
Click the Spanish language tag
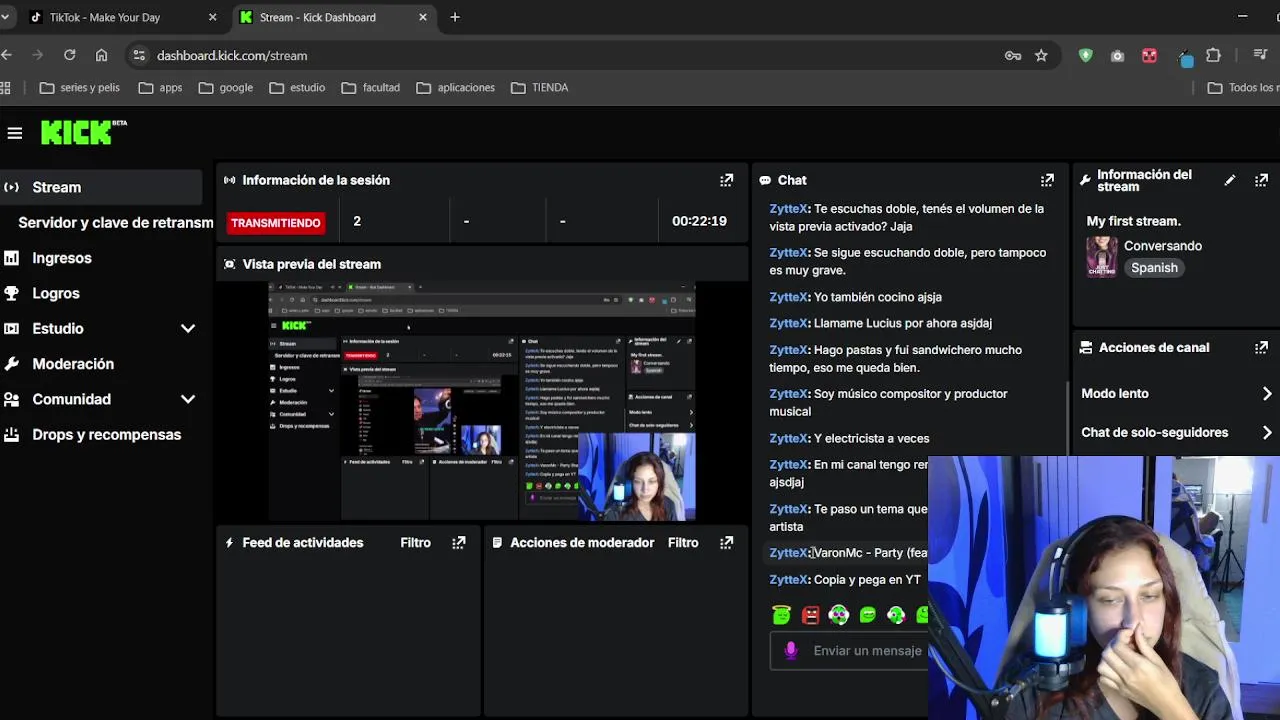1154,268
